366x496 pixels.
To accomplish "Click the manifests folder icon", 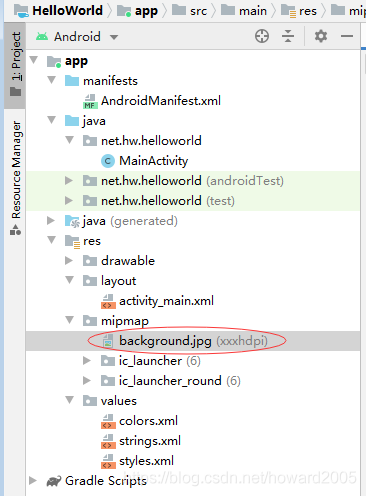I will point(72,81).
